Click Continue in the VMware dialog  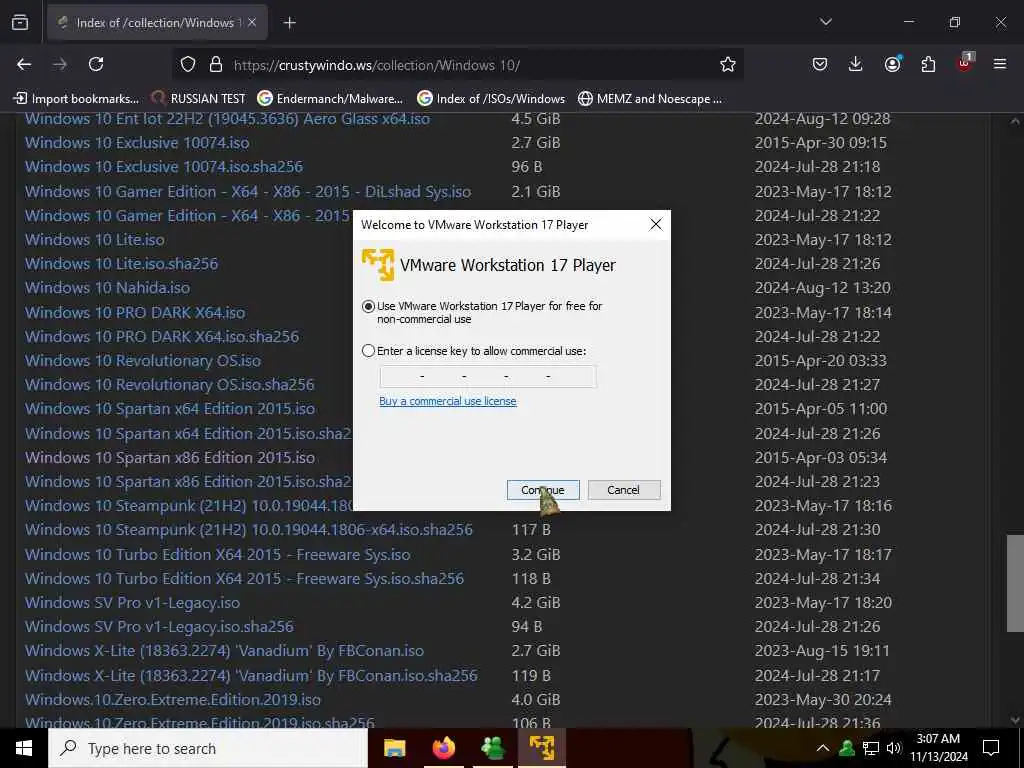(x=543, y=490)
